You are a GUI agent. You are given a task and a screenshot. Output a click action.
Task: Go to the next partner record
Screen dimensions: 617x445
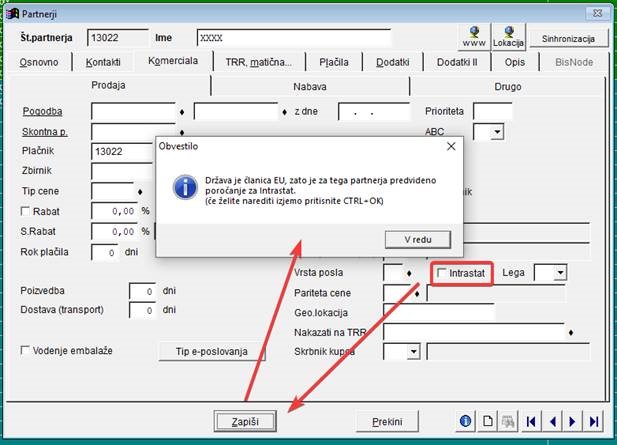point(574,421)
